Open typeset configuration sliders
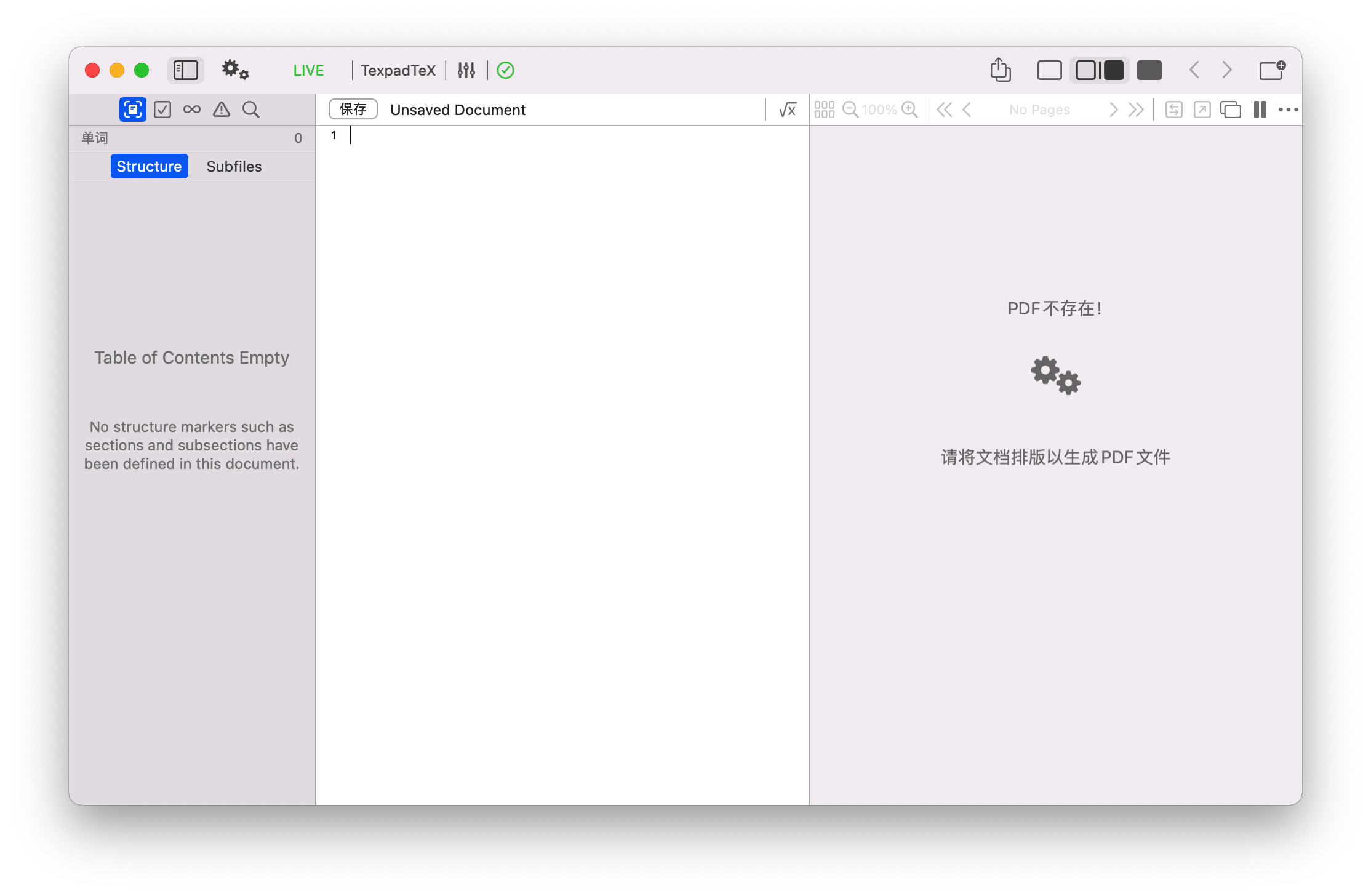The height and width of the screenshot is (896, 1371). 466,70
